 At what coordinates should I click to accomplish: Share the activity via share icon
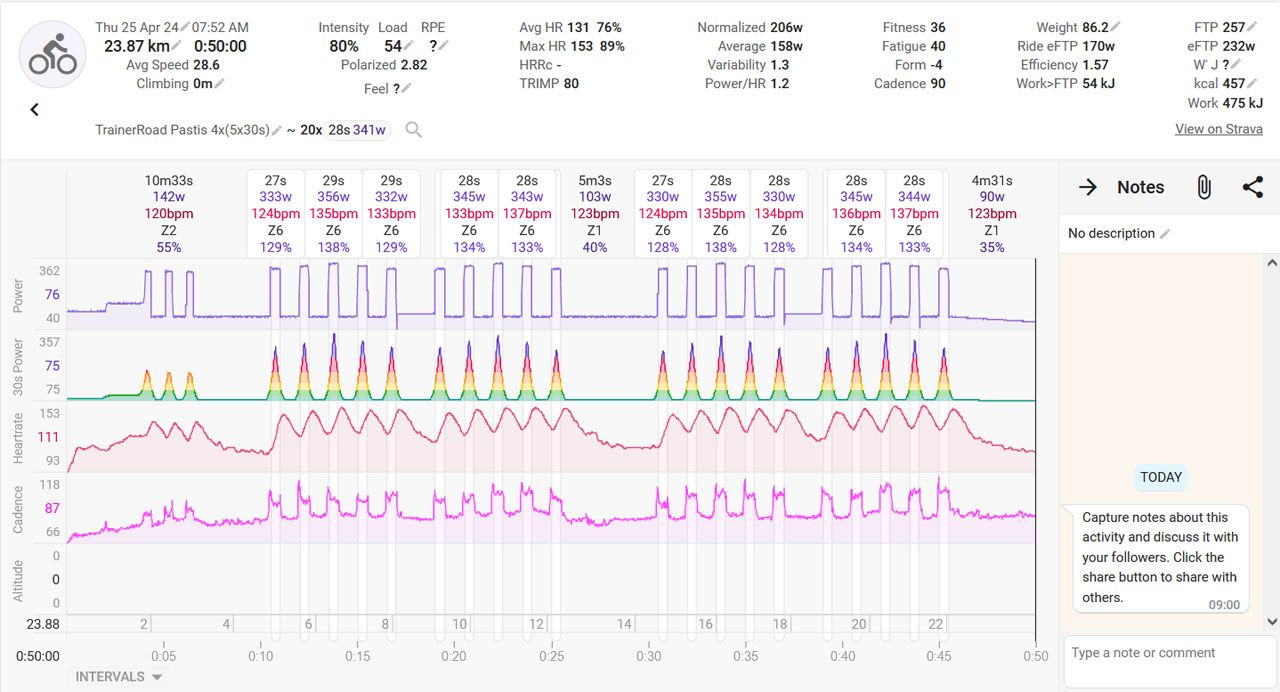click(x=1252, y=187)
